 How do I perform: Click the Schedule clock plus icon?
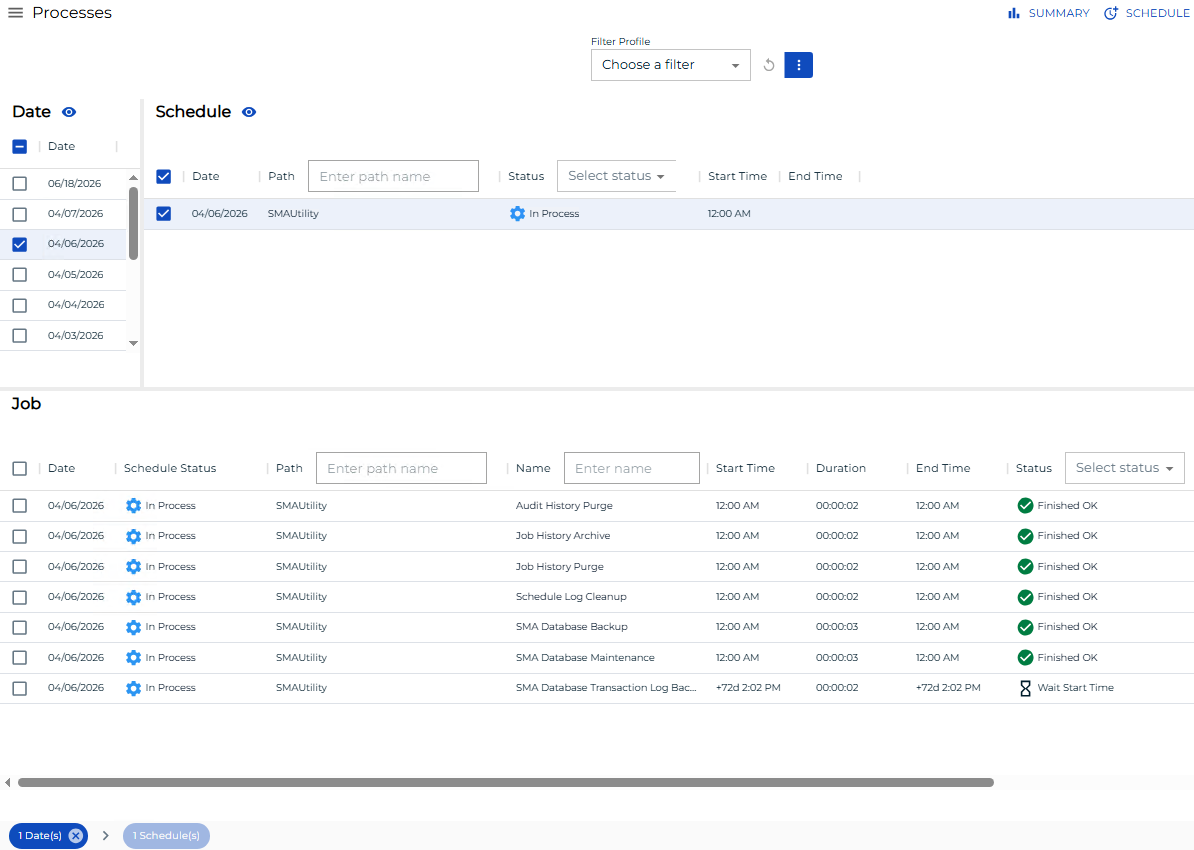(1111, 13)
